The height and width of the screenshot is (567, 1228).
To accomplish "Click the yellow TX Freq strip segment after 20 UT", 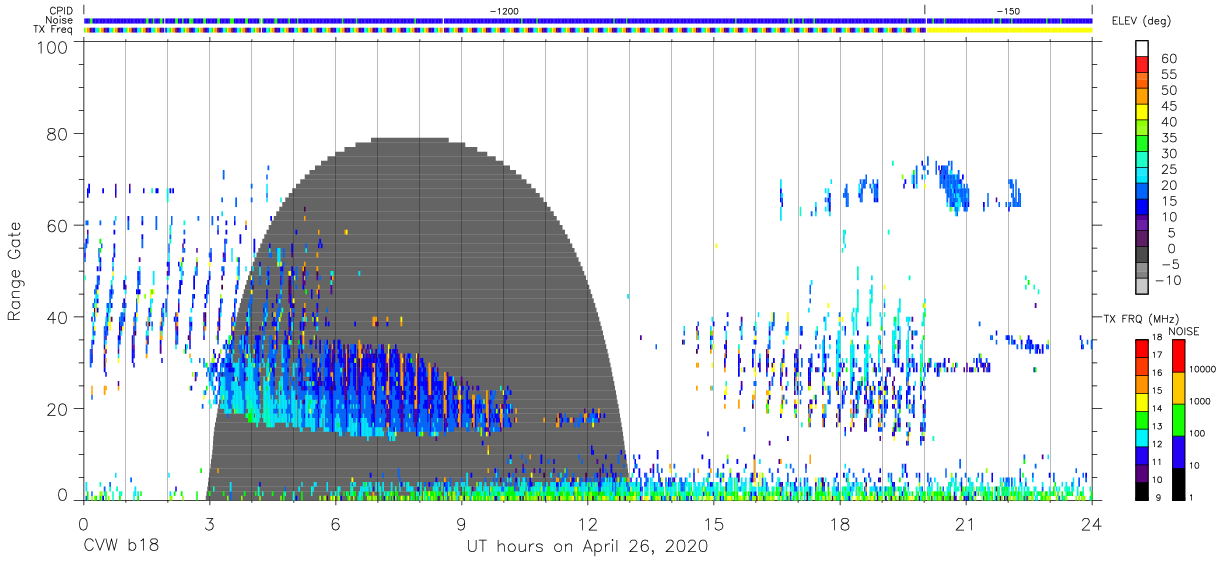I will click(1008, 30).
